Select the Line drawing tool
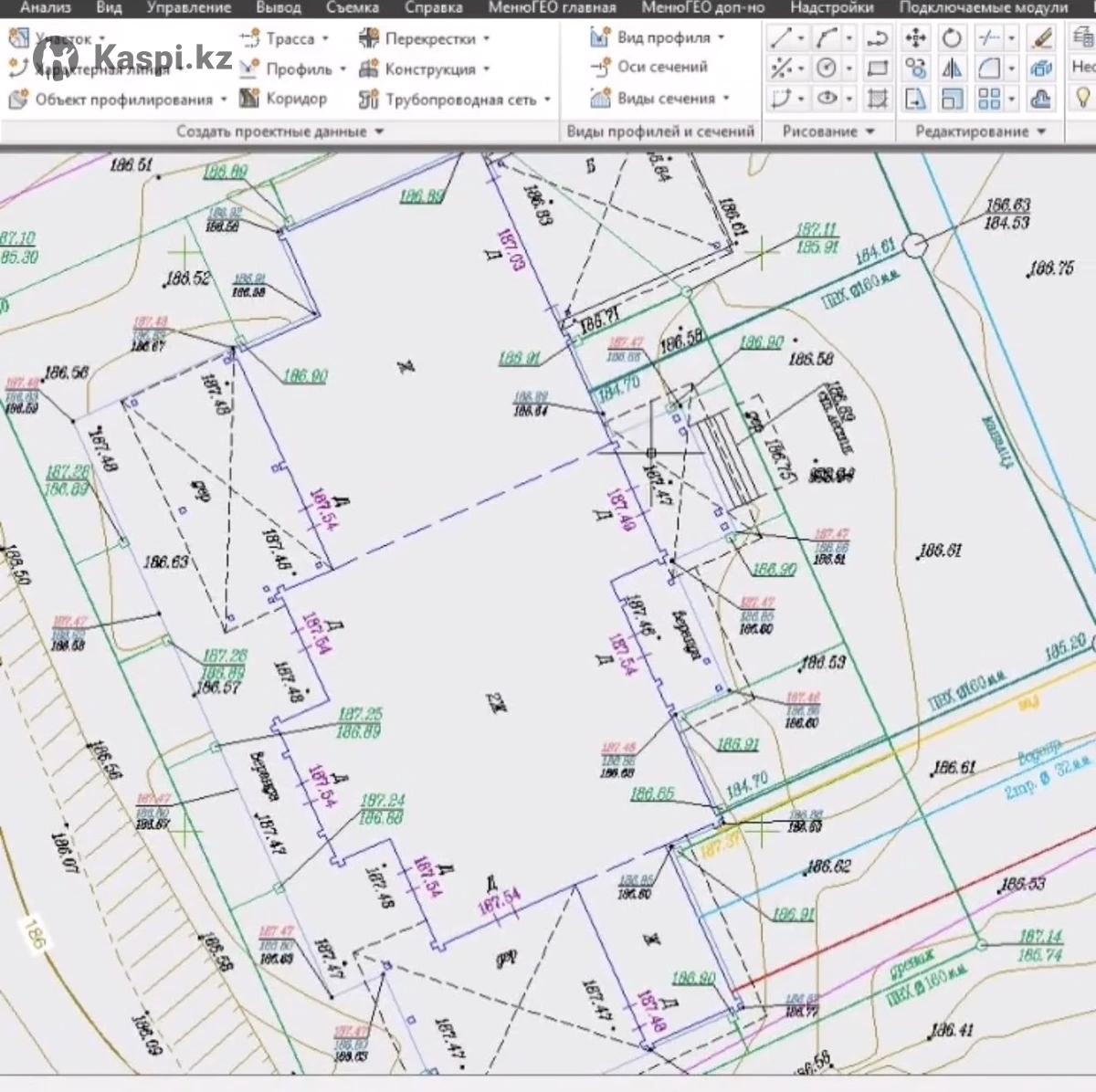This screenshot has height=1092, width=1096. point(781,39)
